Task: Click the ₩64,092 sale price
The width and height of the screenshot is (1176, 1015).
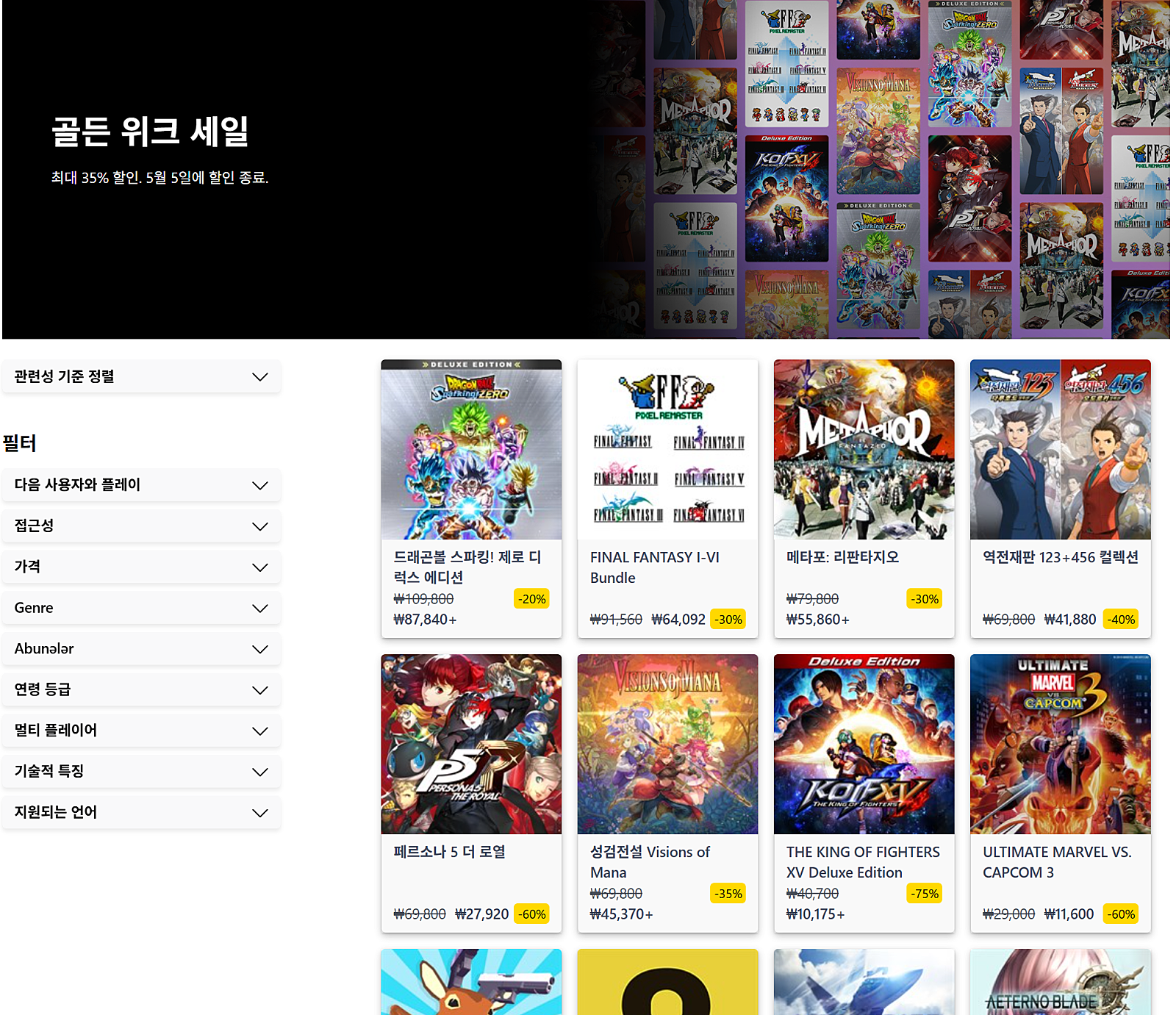Action: (678, 620)
